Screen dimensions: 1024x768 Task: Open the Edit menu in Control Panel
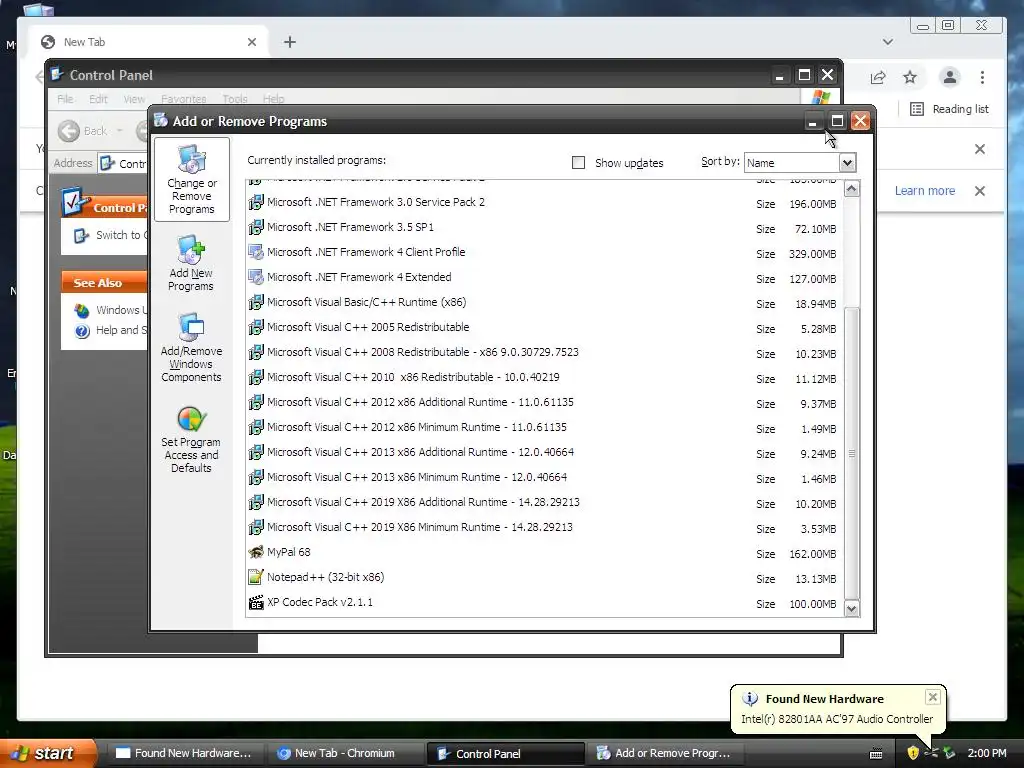point(98,99)
